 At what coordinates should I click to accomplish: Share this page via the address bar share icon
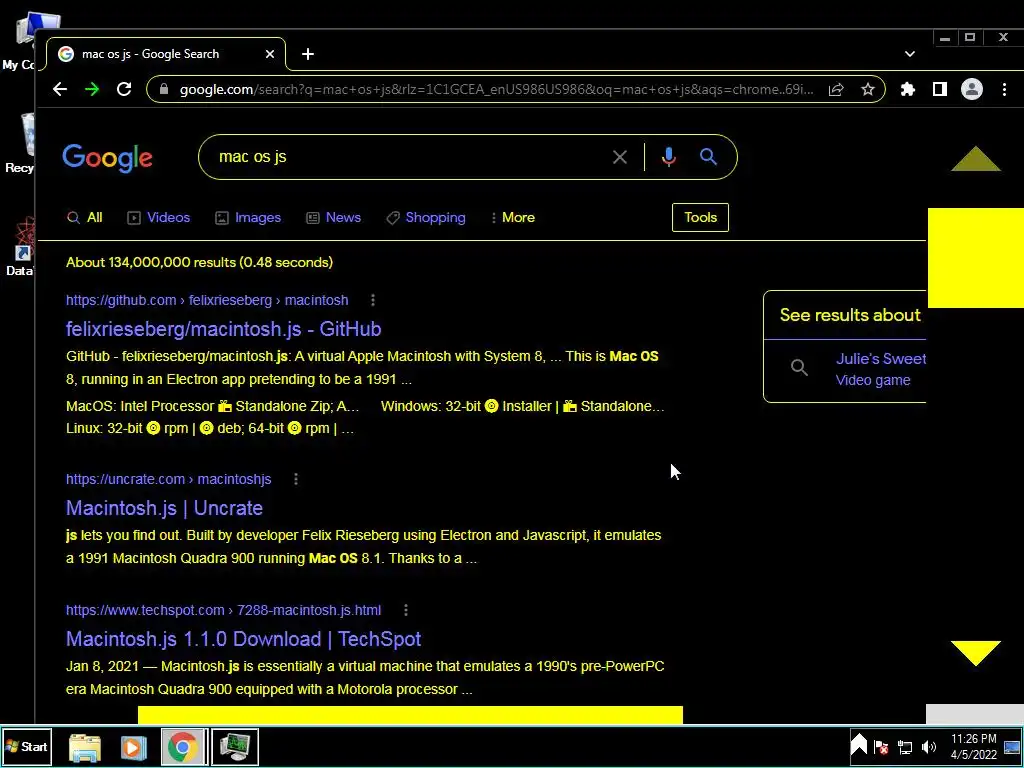click(x=836, y=89)
